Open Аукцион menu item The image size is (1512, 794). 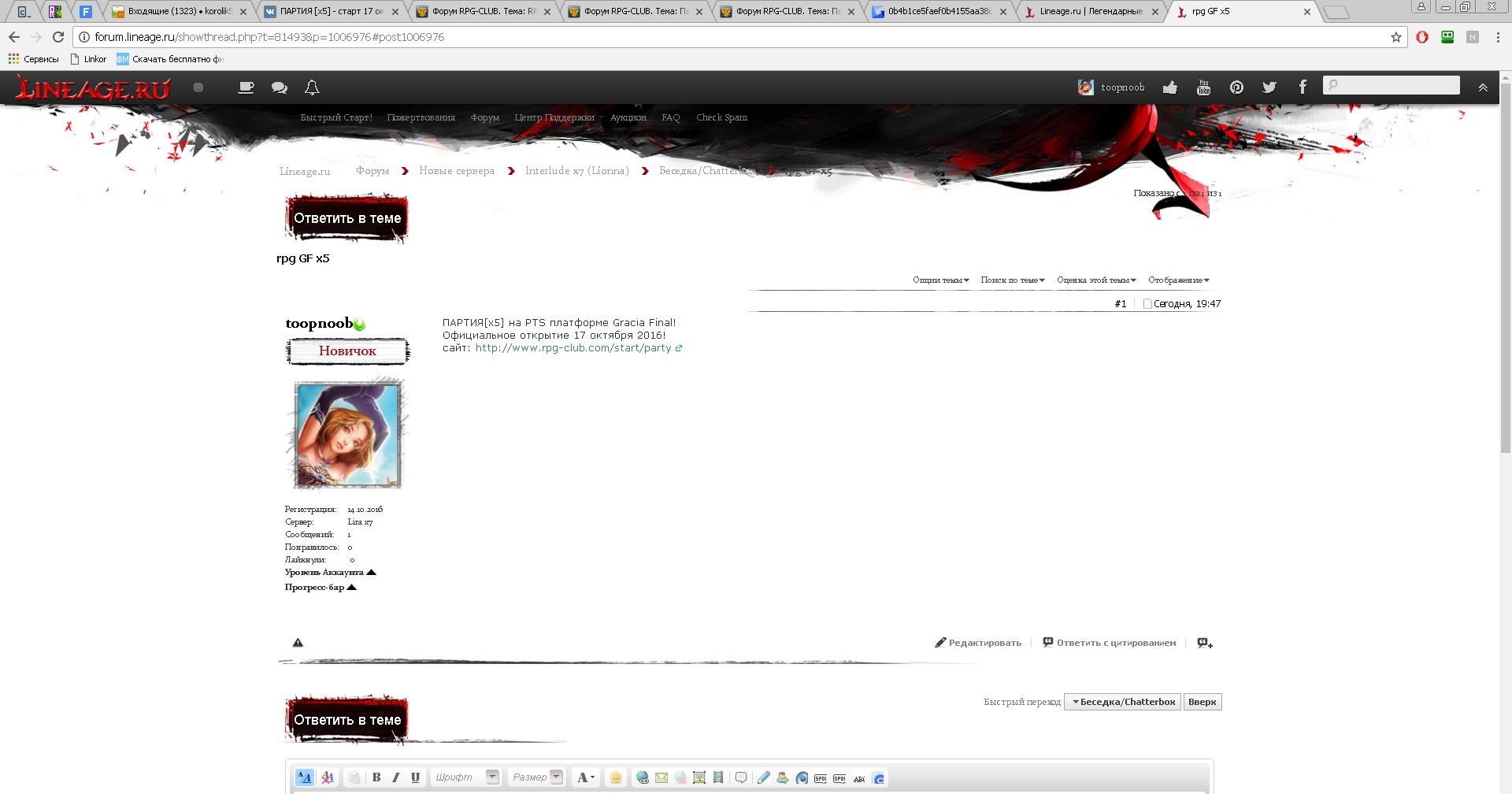628,117
